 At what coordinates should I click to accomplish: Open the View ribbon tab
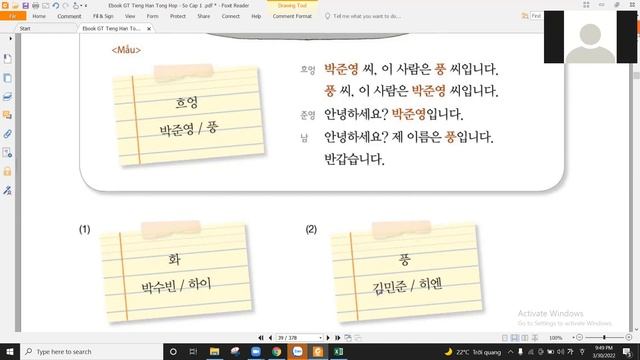[x=130, y=16]
